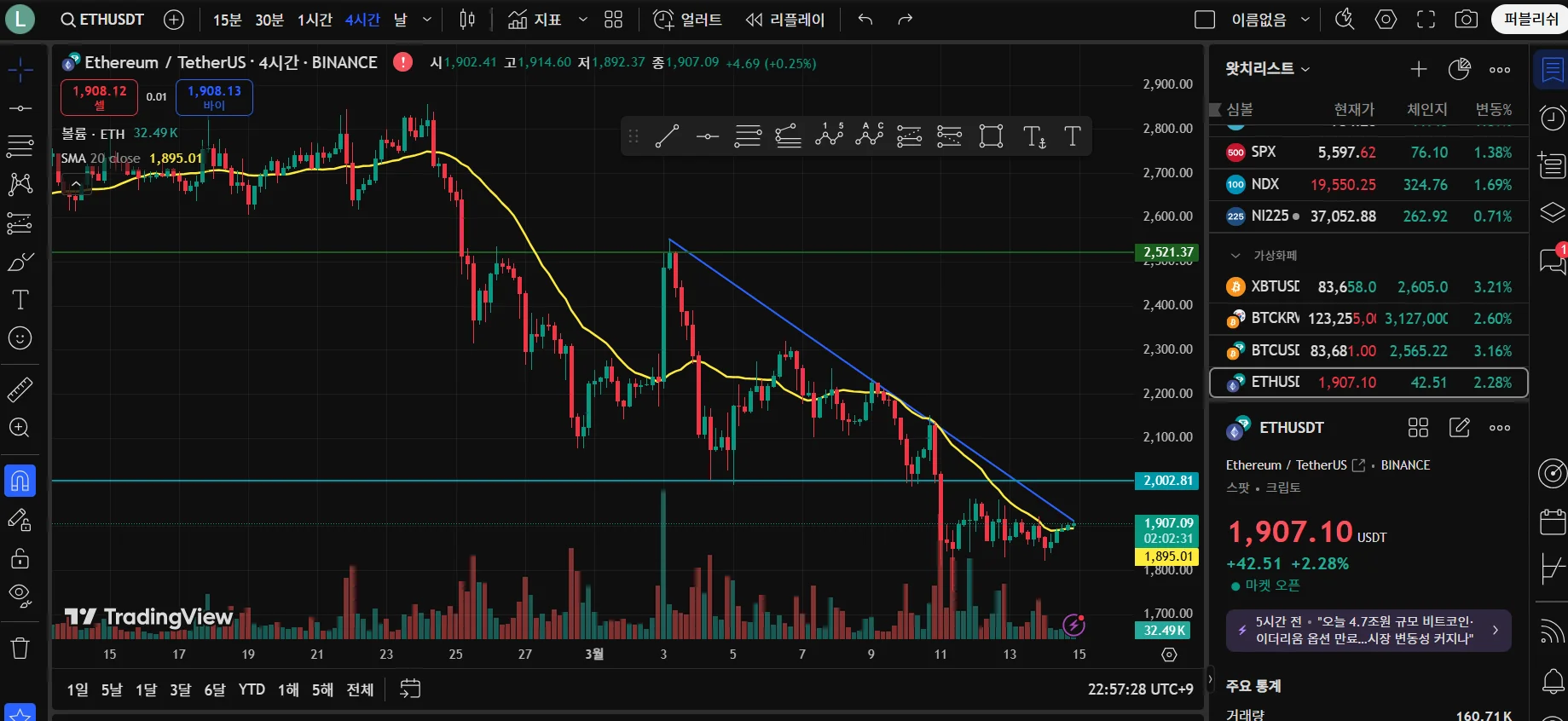This screenshot has height=721, width=1568.
Task: Open the alerts clock icon in right sidebar
Action: [1553, 117]
